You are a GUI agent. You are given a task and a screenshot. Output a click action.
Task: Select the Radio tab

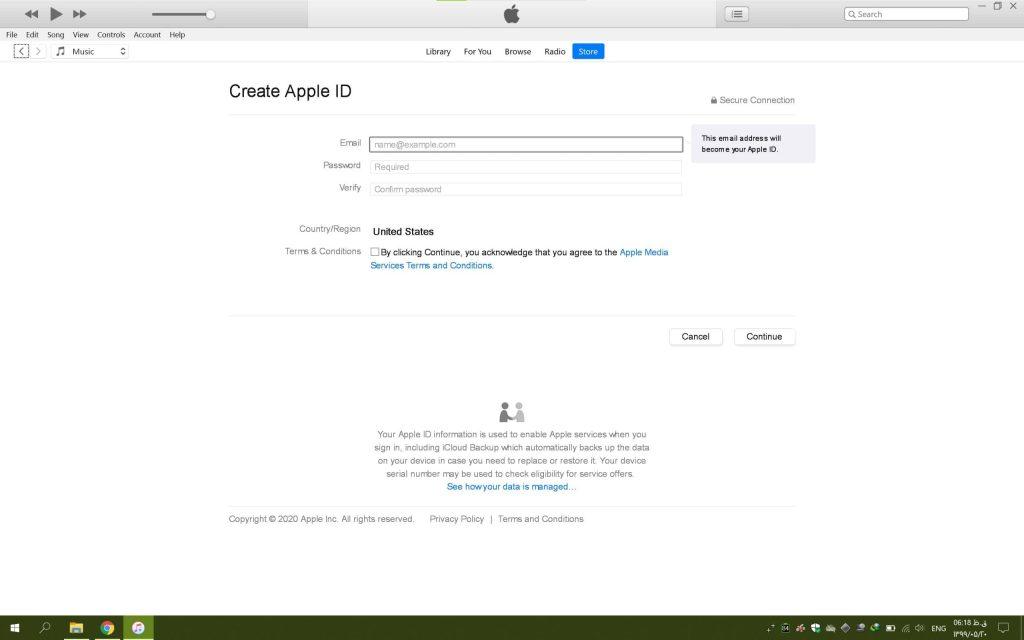pos(554,52)
